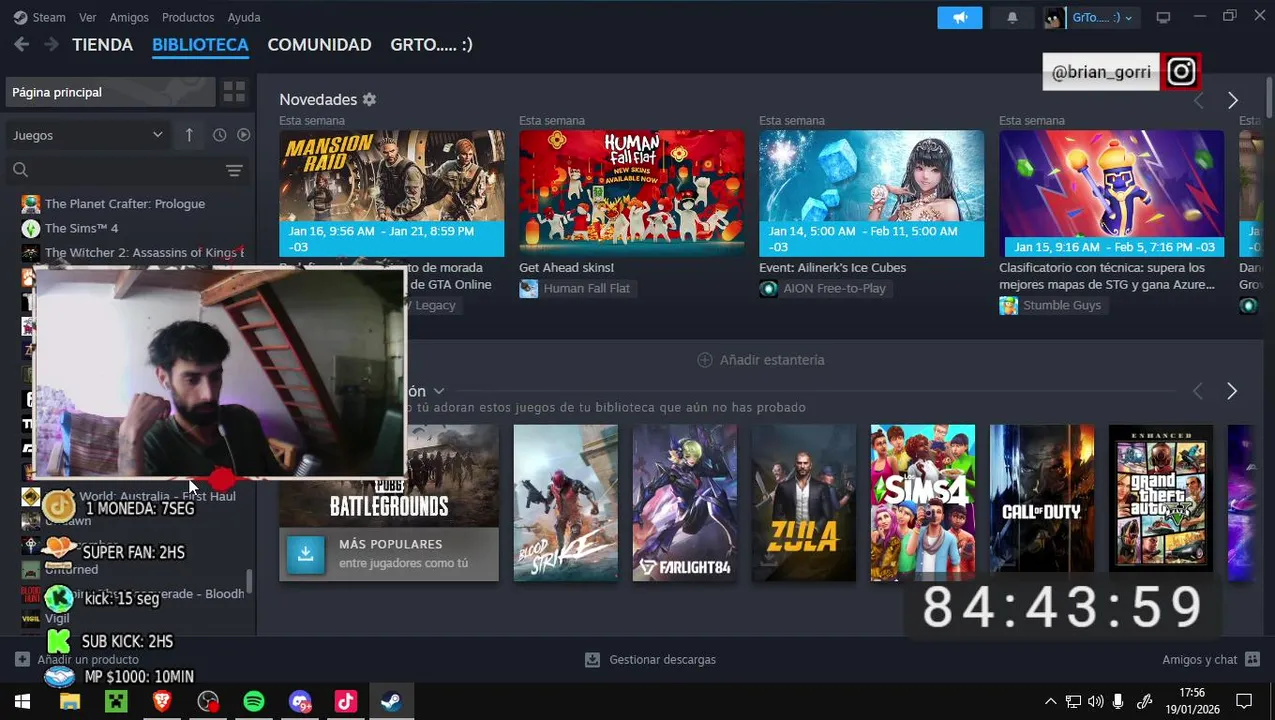The image size is (1275, 720).
Task: Click the microphone icon in system tray
Action: point(1118,702)
